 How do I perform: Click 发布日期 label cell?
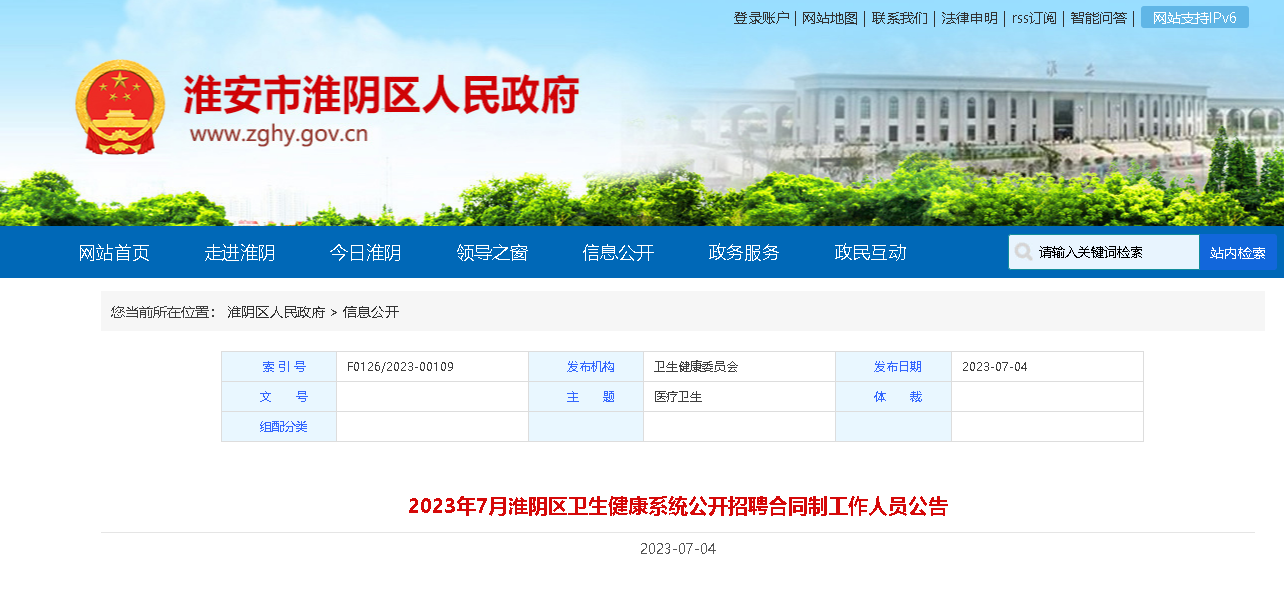click(893, 367)
